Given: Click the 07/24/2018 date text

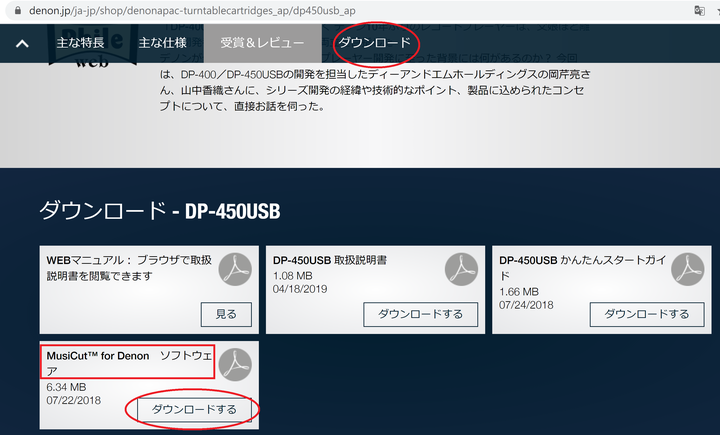Looking at the screenshot, I should click(x=526, y=305).
